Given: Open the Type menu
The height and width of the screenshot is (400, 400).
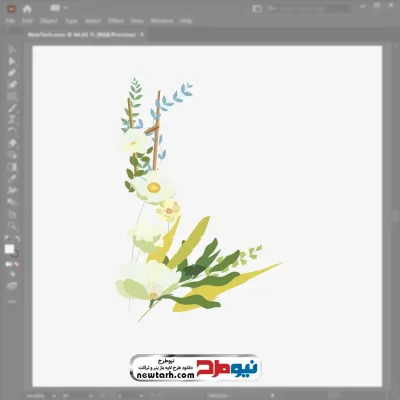Looking at the screenshot, I should [x=71, y=21].
